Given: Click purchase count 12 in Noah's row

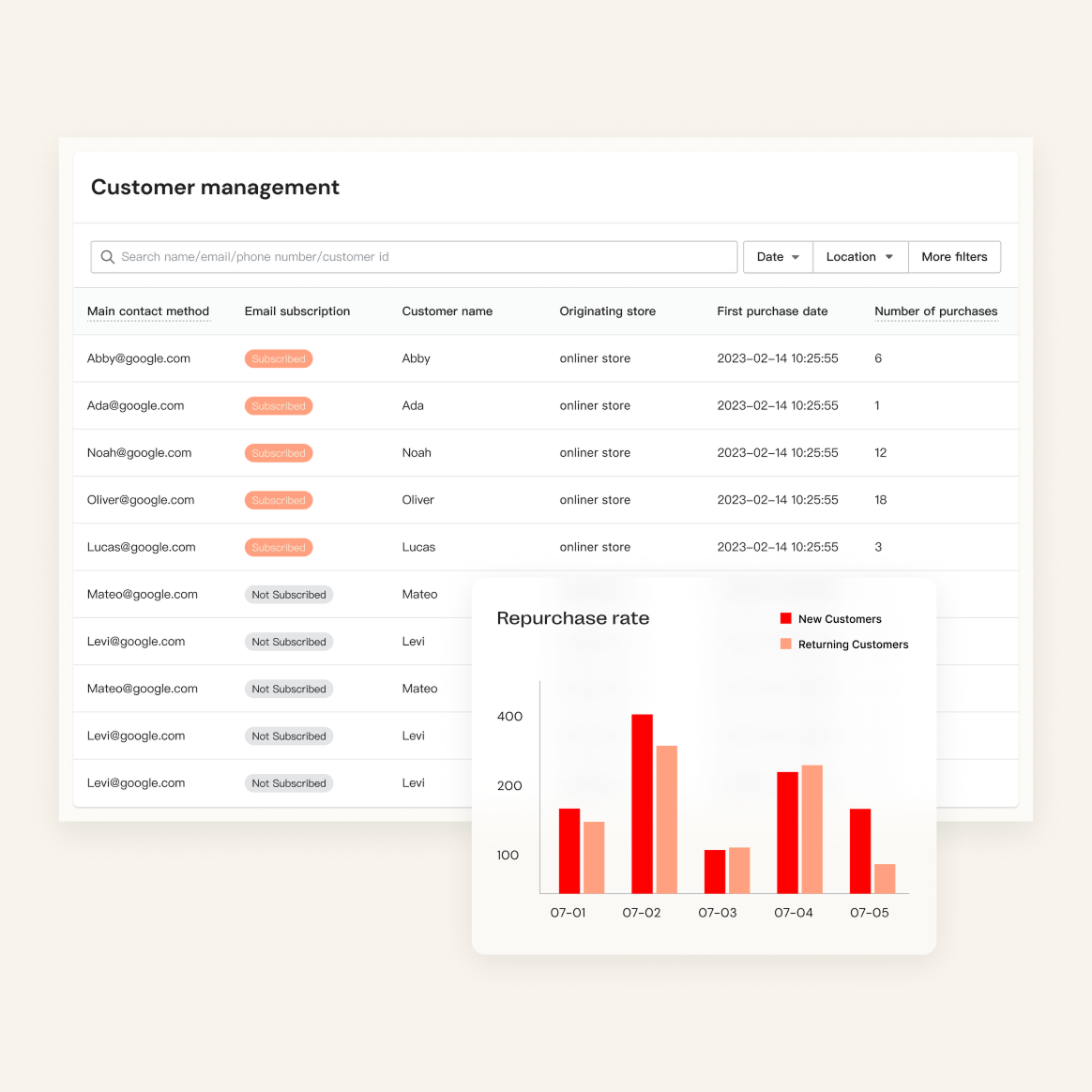Looking at the screenshot, I should tap(880, 453).
